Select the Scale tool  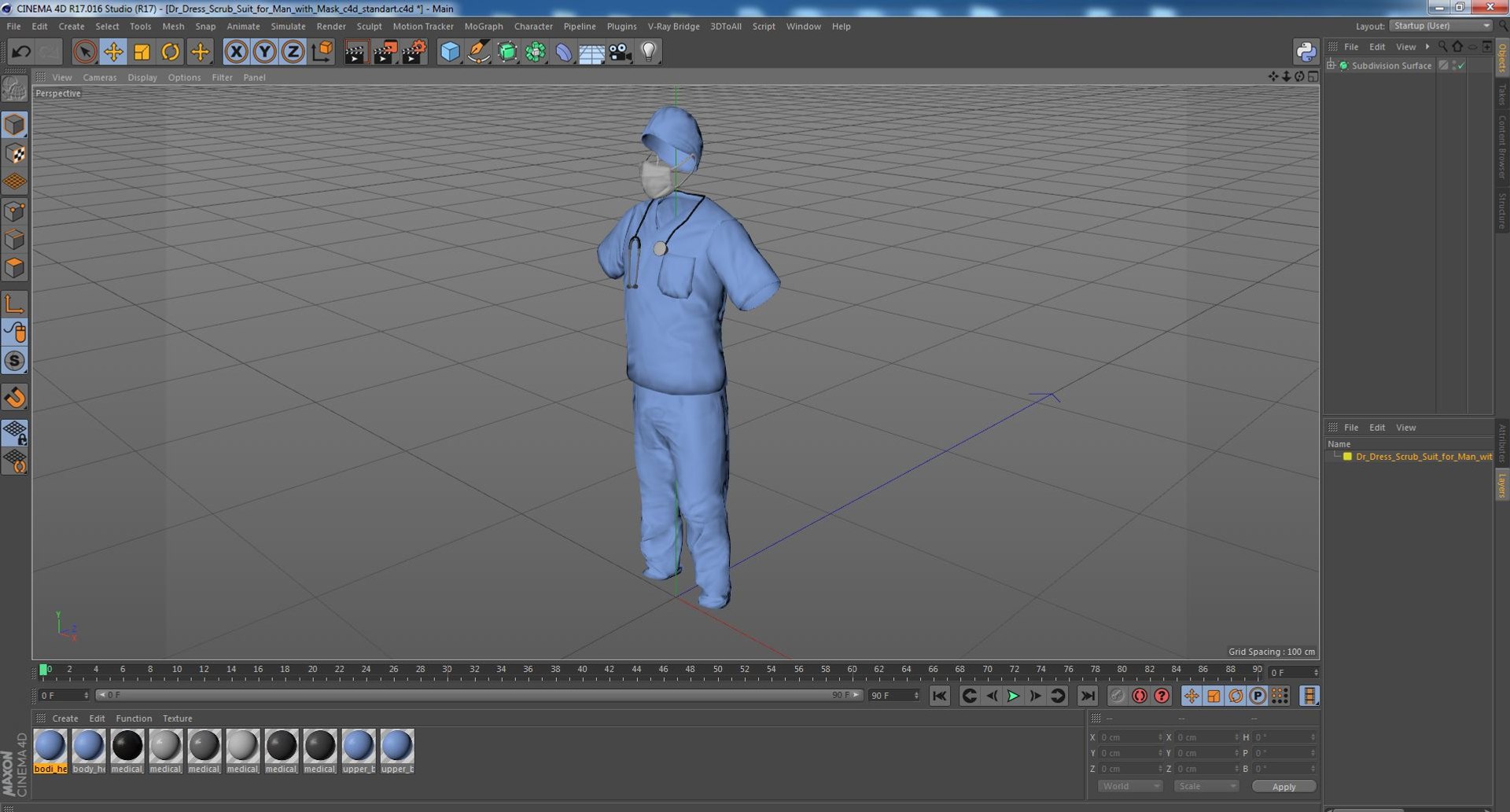point(142,52)
